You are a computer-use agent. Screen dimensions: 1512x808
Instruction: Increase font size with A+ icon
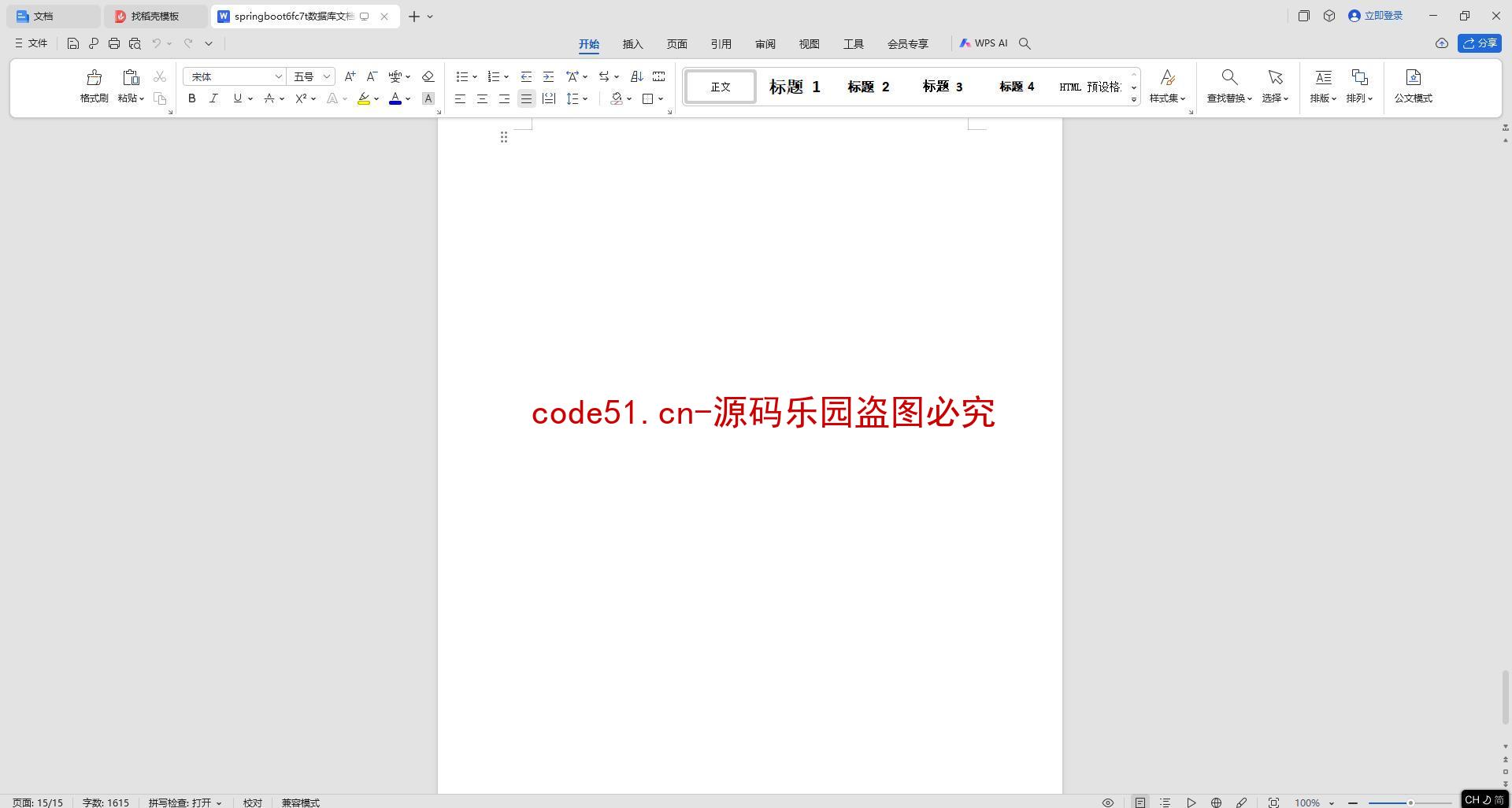coord(350,76)
